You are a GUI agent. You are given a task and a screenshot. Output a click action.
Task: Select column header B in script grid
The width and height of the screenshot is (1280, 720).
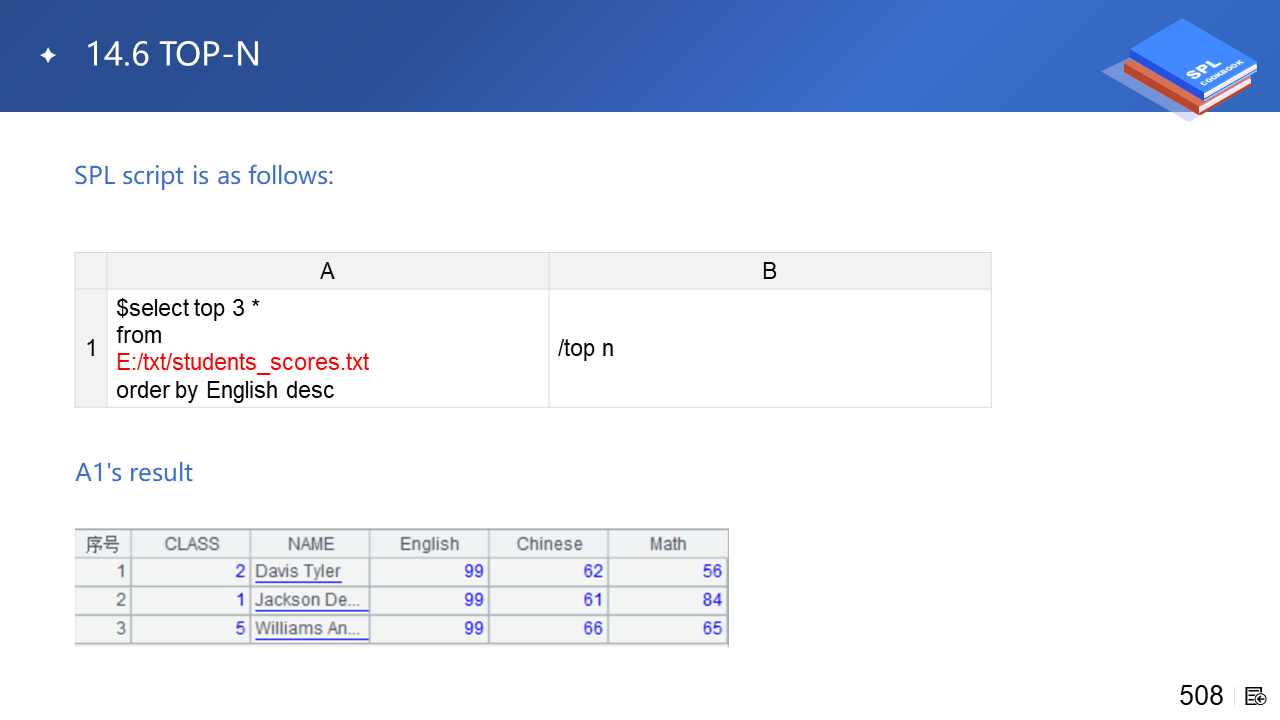(769, 271)
